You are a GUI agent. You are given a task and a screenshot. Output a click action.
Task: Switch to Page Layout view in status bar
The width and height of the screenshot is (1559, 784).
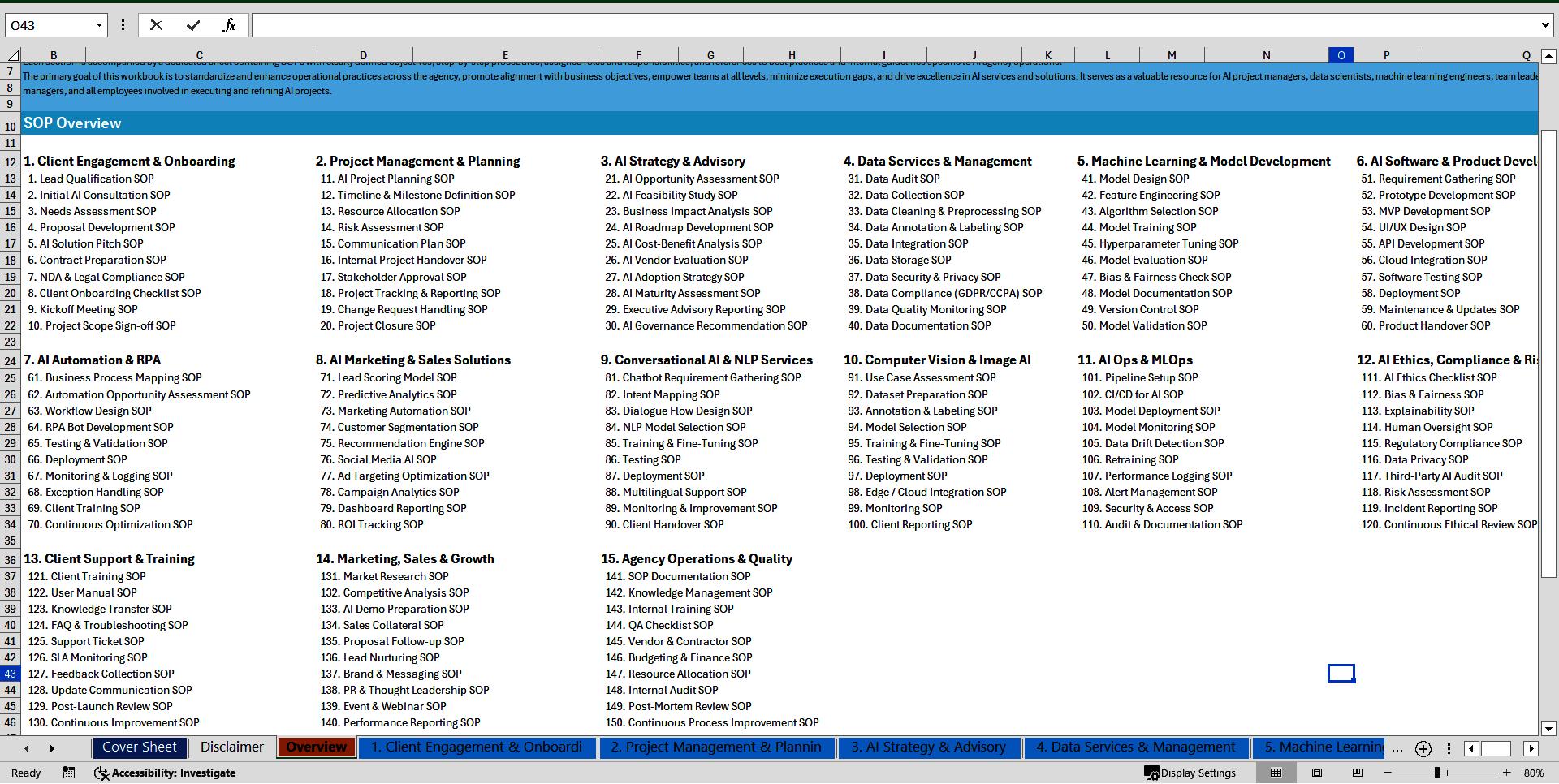click(x=1316, y=773)
